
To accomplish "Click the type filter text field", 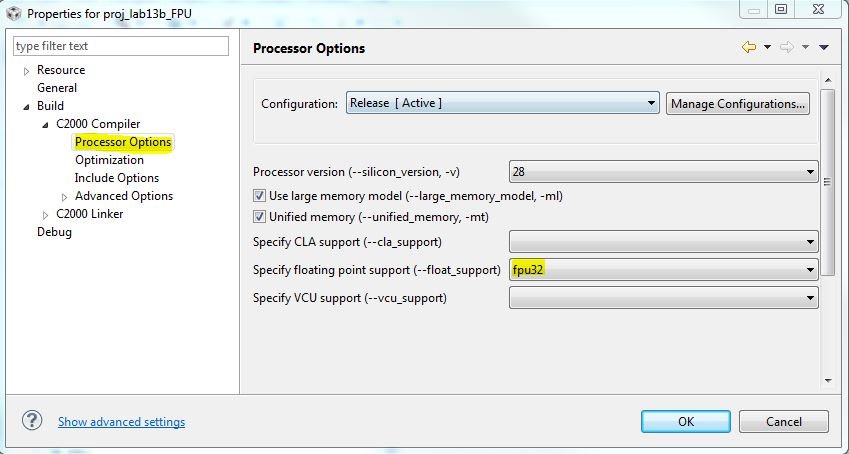I will tap(121, 46).
